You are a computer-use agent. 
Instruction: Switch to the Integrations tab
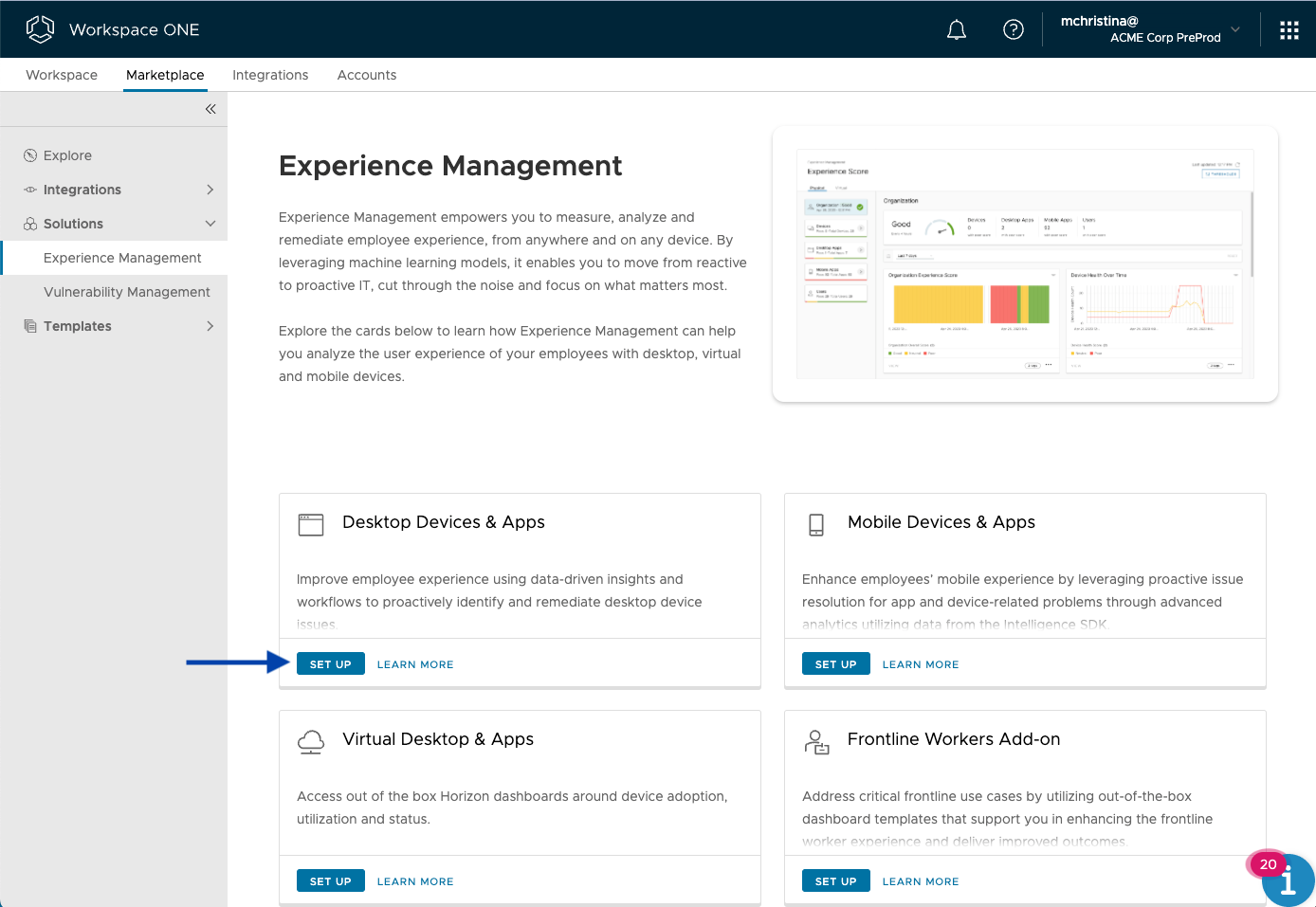pos(270,75)
